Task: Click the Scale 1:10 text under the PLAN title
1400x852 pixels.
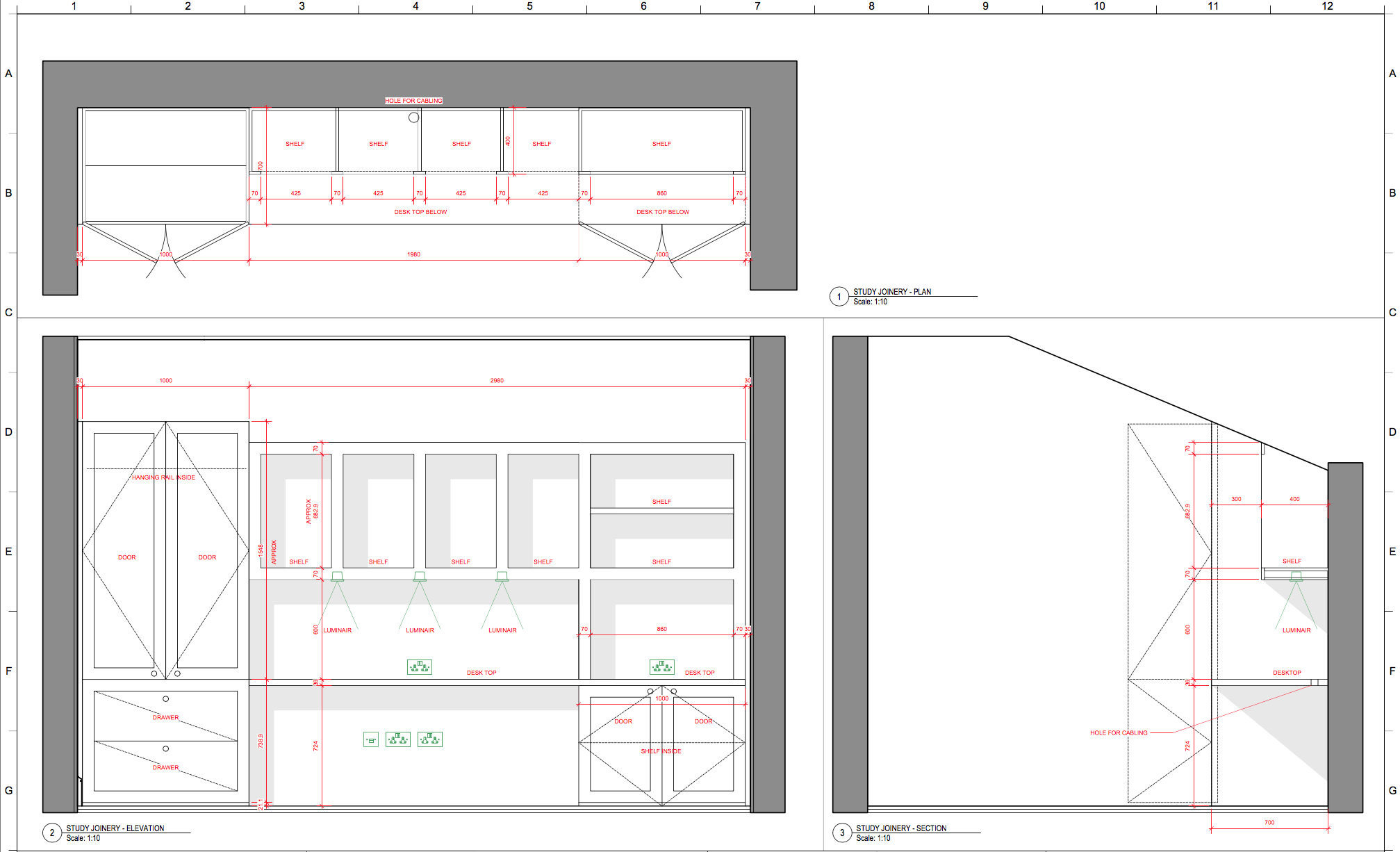Action: (870, 302)
